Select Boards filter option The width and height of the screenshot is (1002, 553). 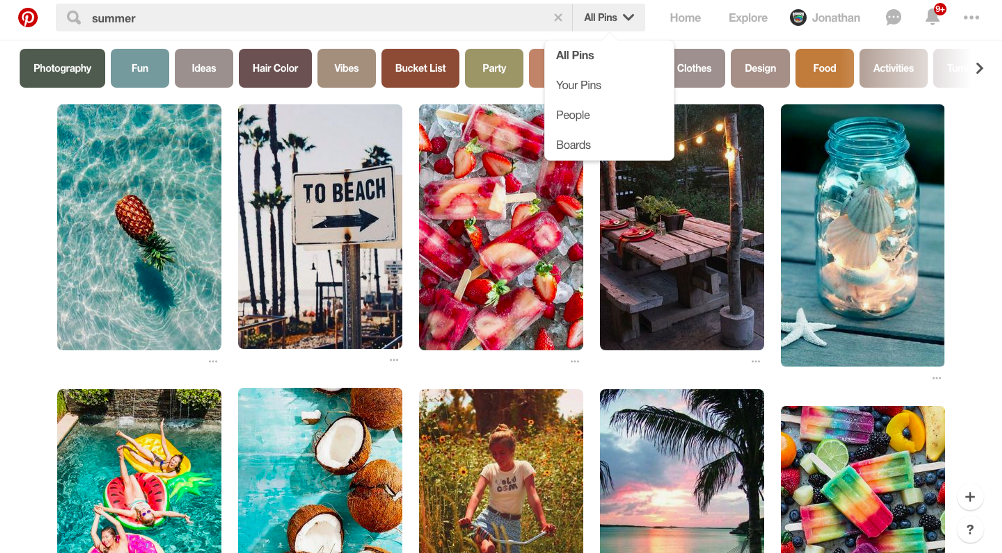pyautogui.click(x=573, y=145)
